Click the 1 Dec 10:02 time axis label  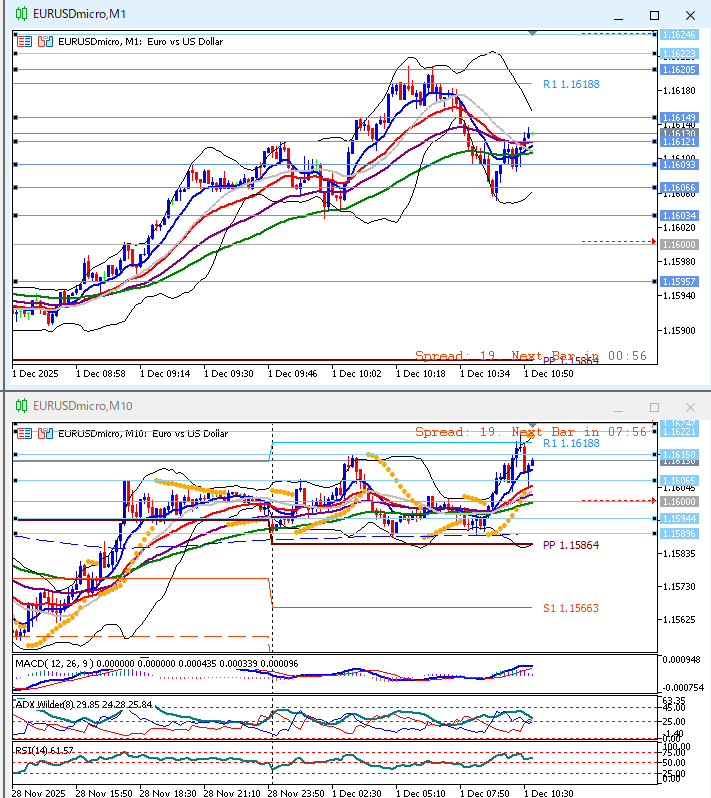[358, 373]
